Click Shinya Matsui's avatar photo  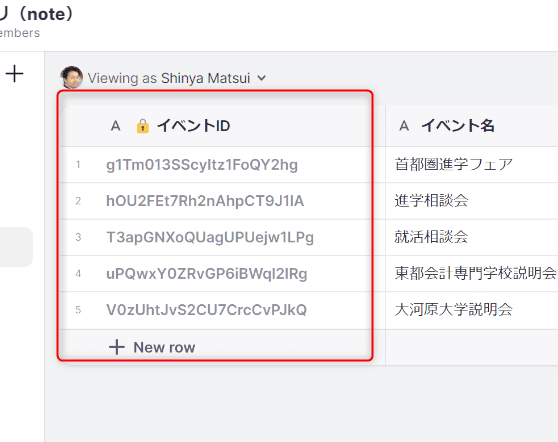pos(72,77)
